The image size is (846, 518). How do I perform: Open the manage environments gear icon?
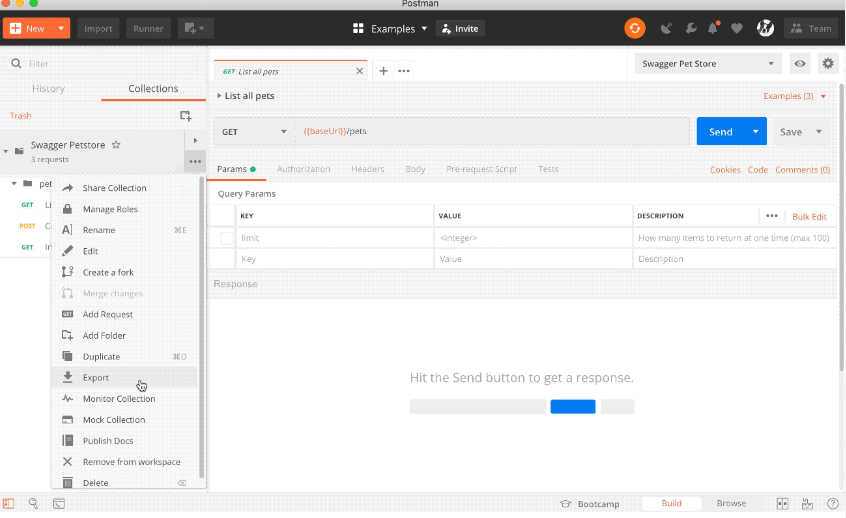[x=828, y=64]
